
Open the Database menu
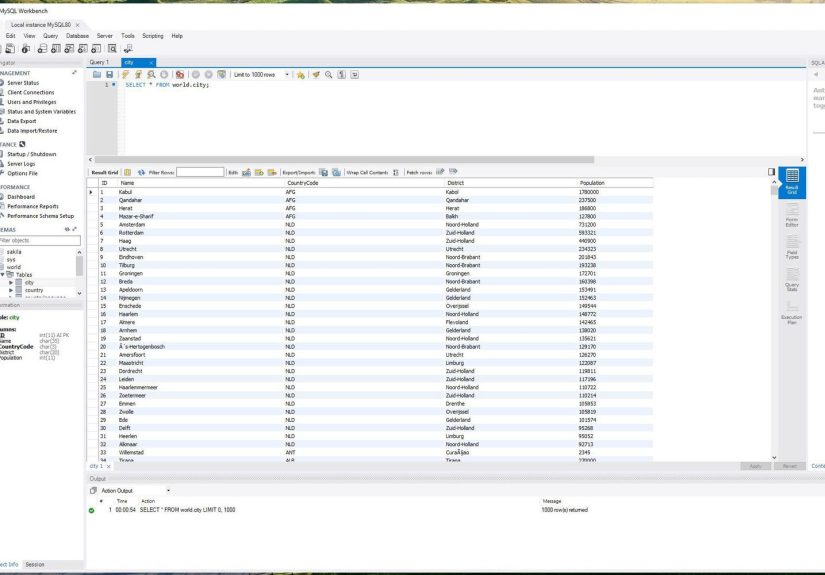77,36
